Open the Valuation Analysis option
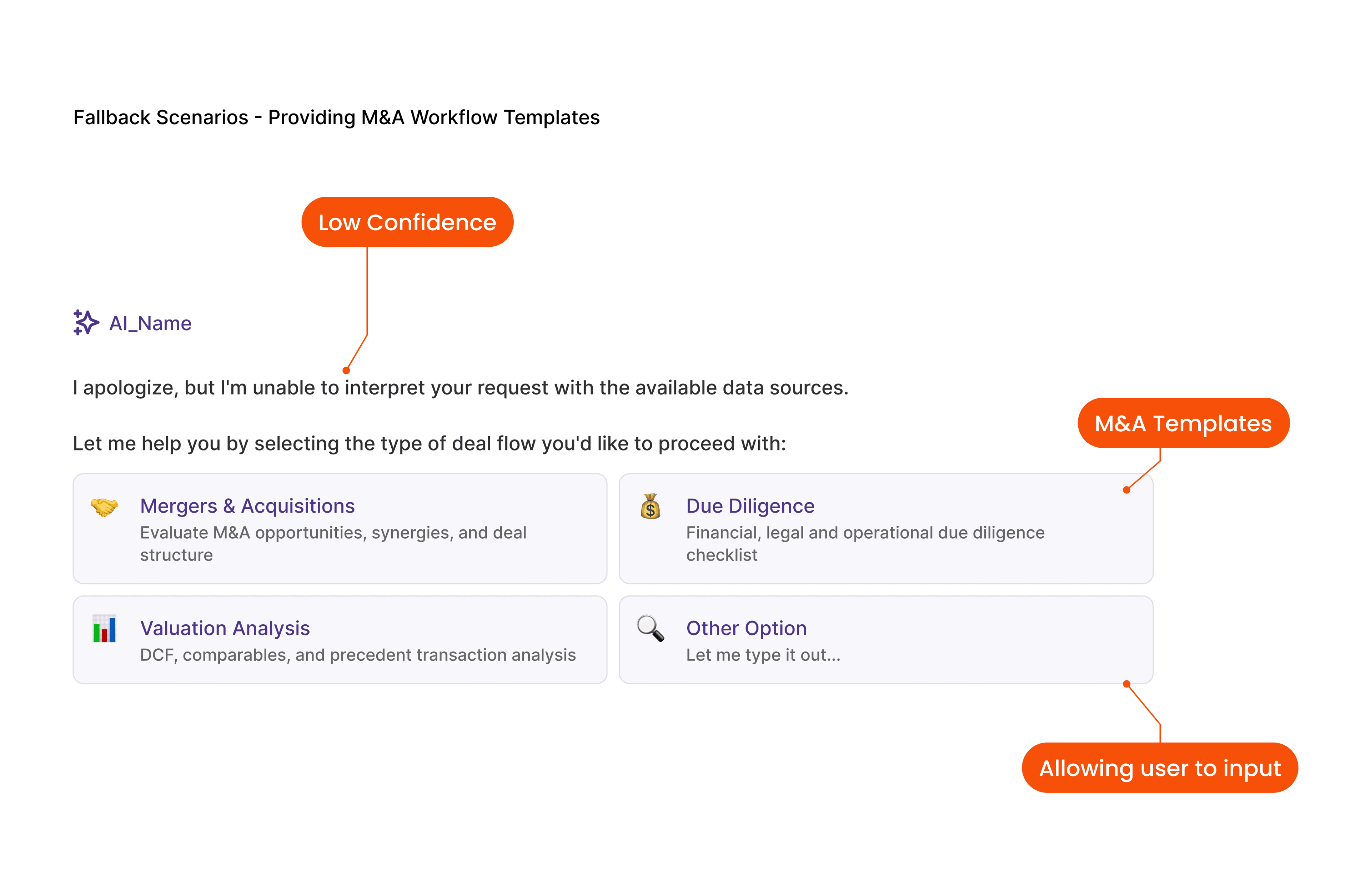 click(340, 639)
